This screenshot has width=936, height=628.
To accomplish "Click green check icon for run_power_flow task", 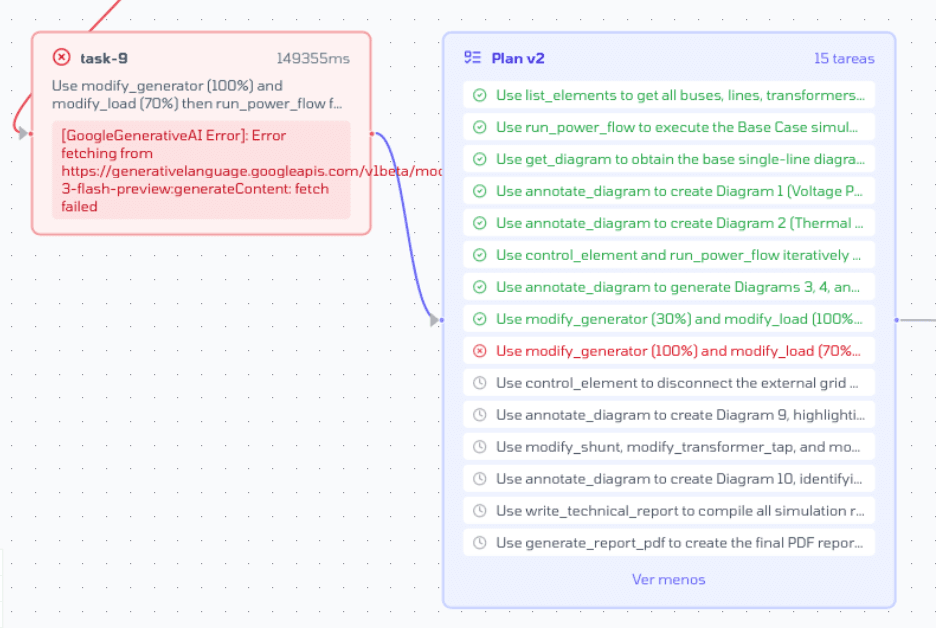I will pyautogui.click(x=480, y=127).
